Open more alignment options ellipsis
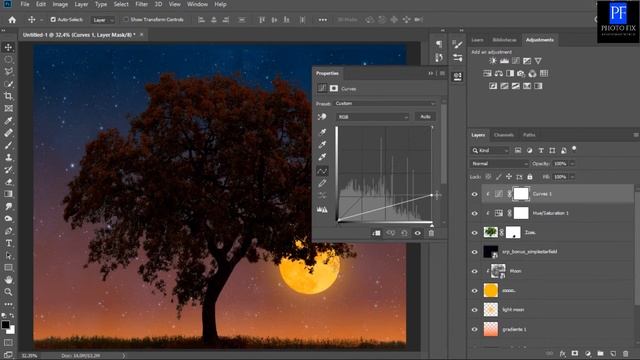The image size is (640, 360). pyautogui.click(x=322, y=20)
